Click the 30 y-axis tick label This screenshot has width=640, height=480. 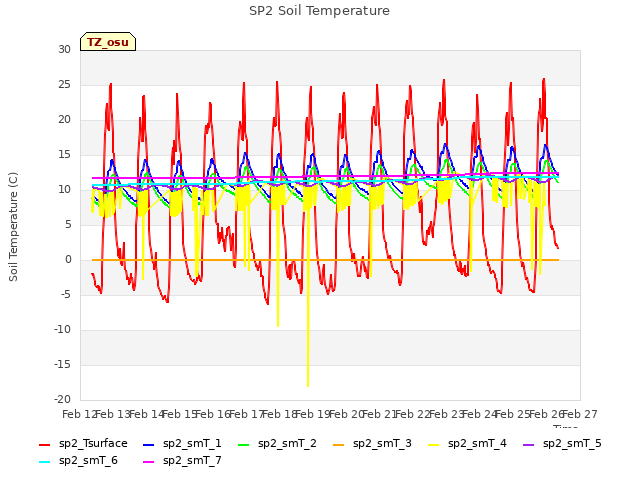pos(64,49)
